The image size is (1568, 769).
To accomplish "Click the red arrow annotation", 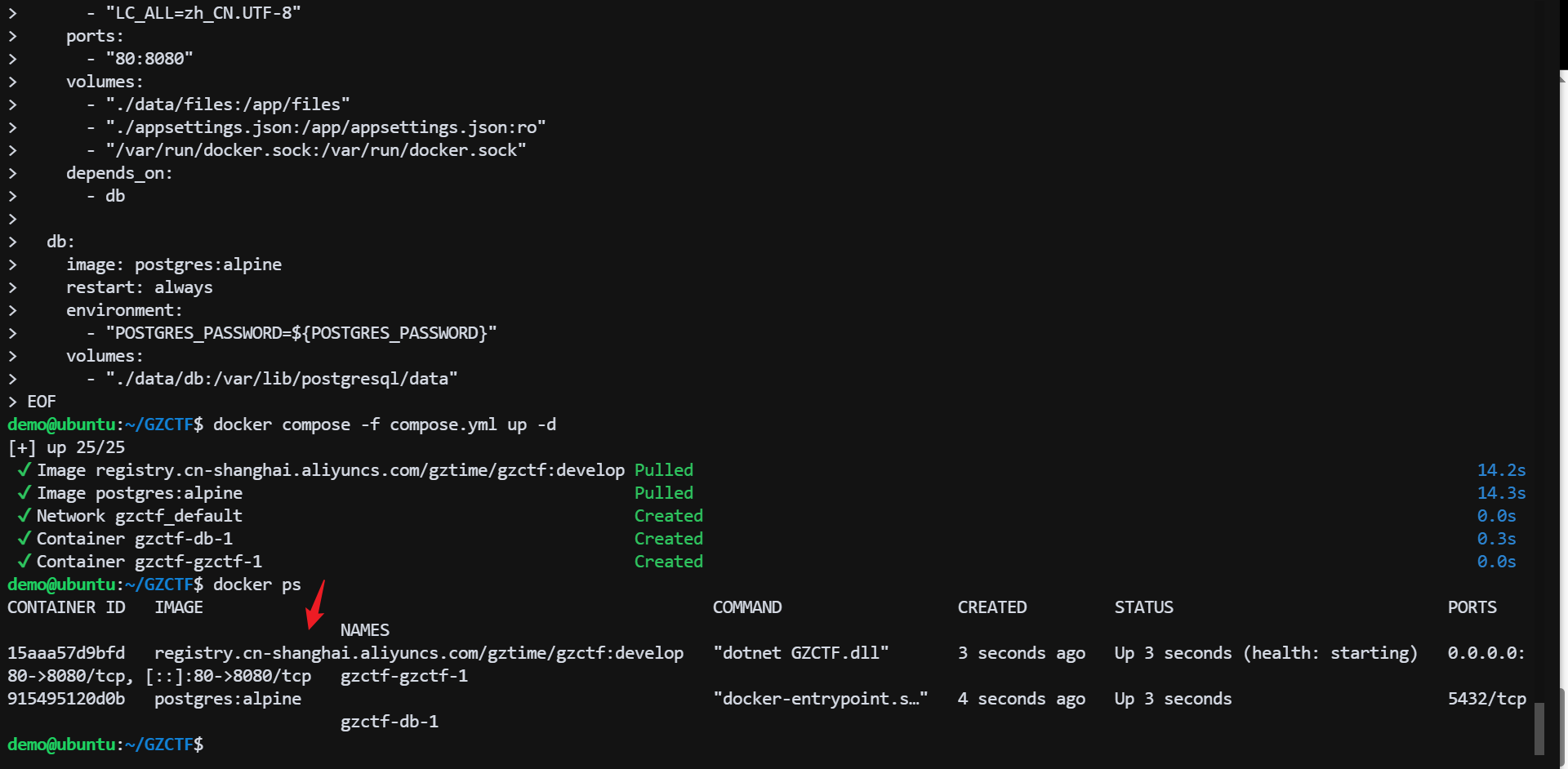I will [316, 606].
